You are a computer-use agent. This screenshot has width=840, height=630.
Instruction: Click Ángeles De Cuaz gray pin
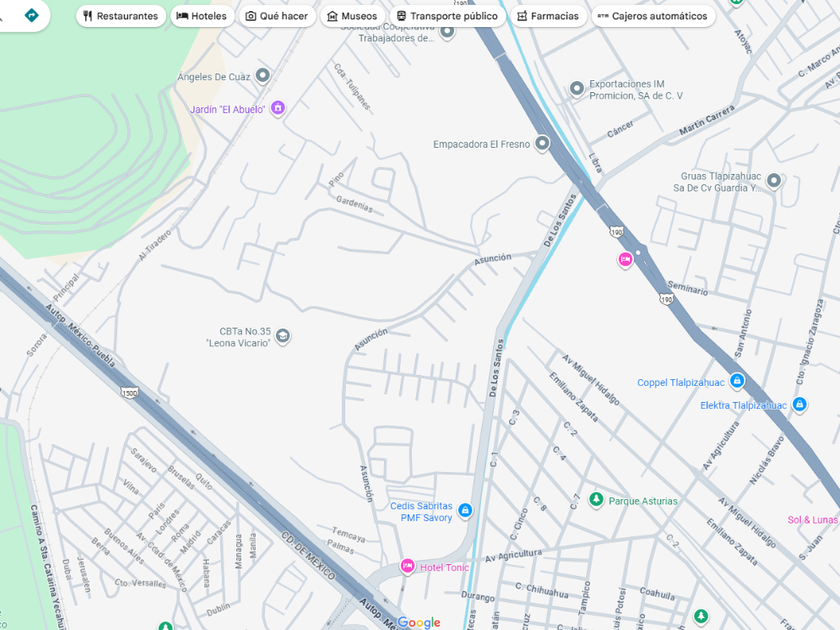pos(262,76)
